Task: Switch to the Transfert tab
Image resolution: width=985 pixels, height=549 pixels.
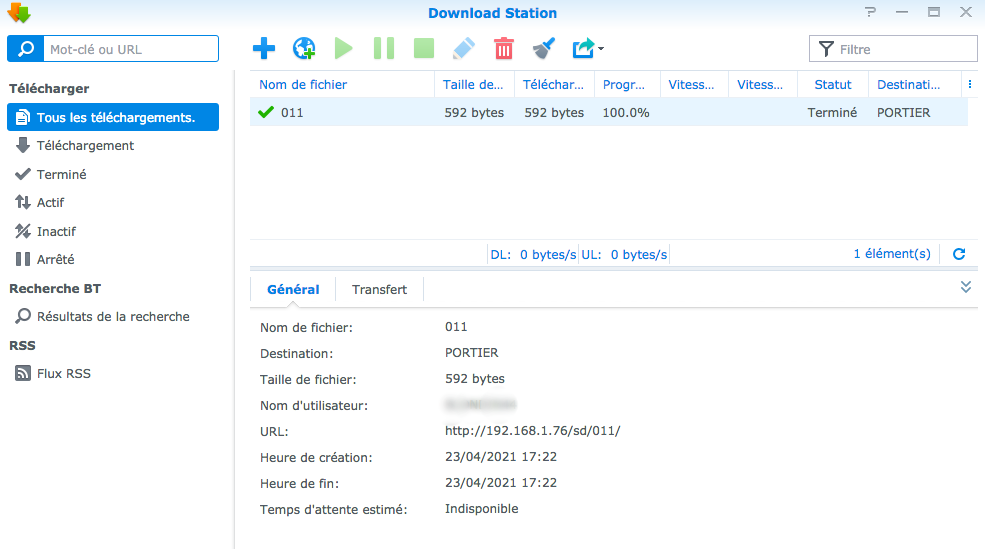Action: click(379, 289)
